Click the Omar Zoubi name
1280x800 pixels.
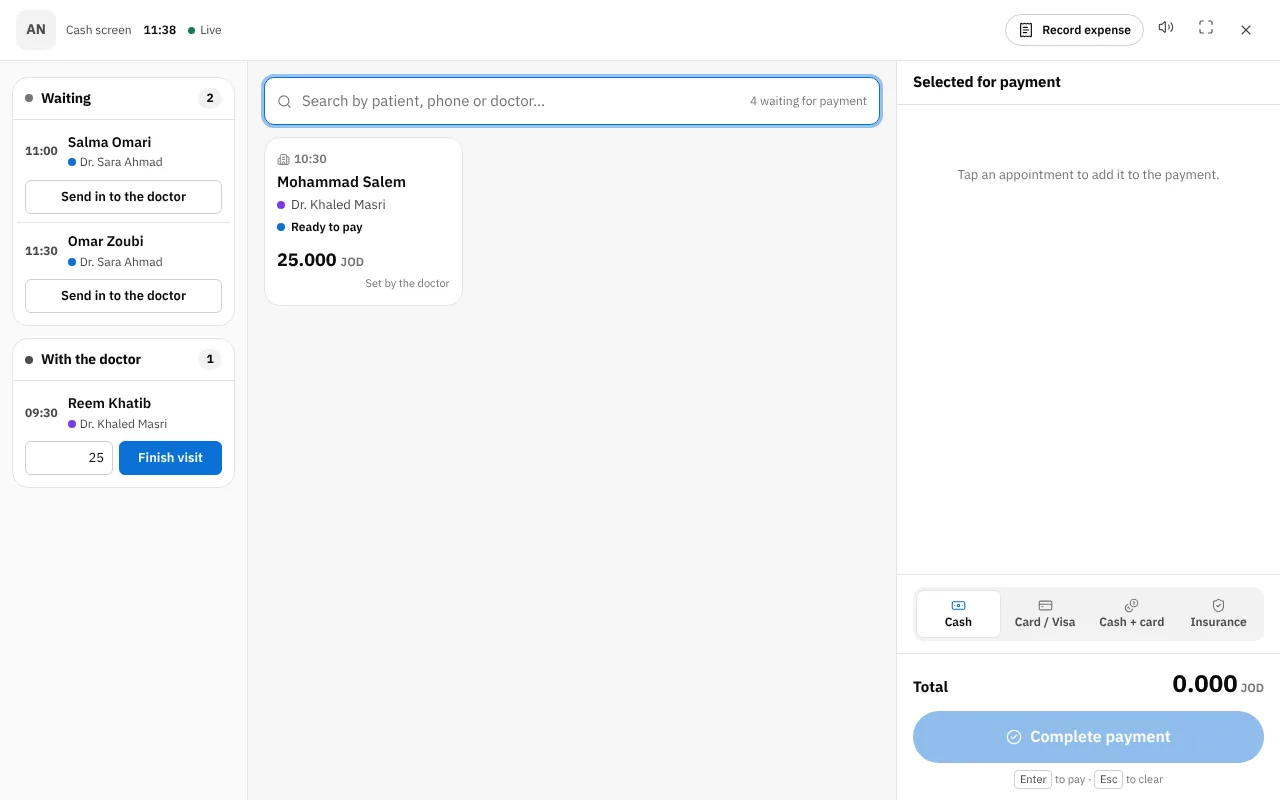(106, 241)
